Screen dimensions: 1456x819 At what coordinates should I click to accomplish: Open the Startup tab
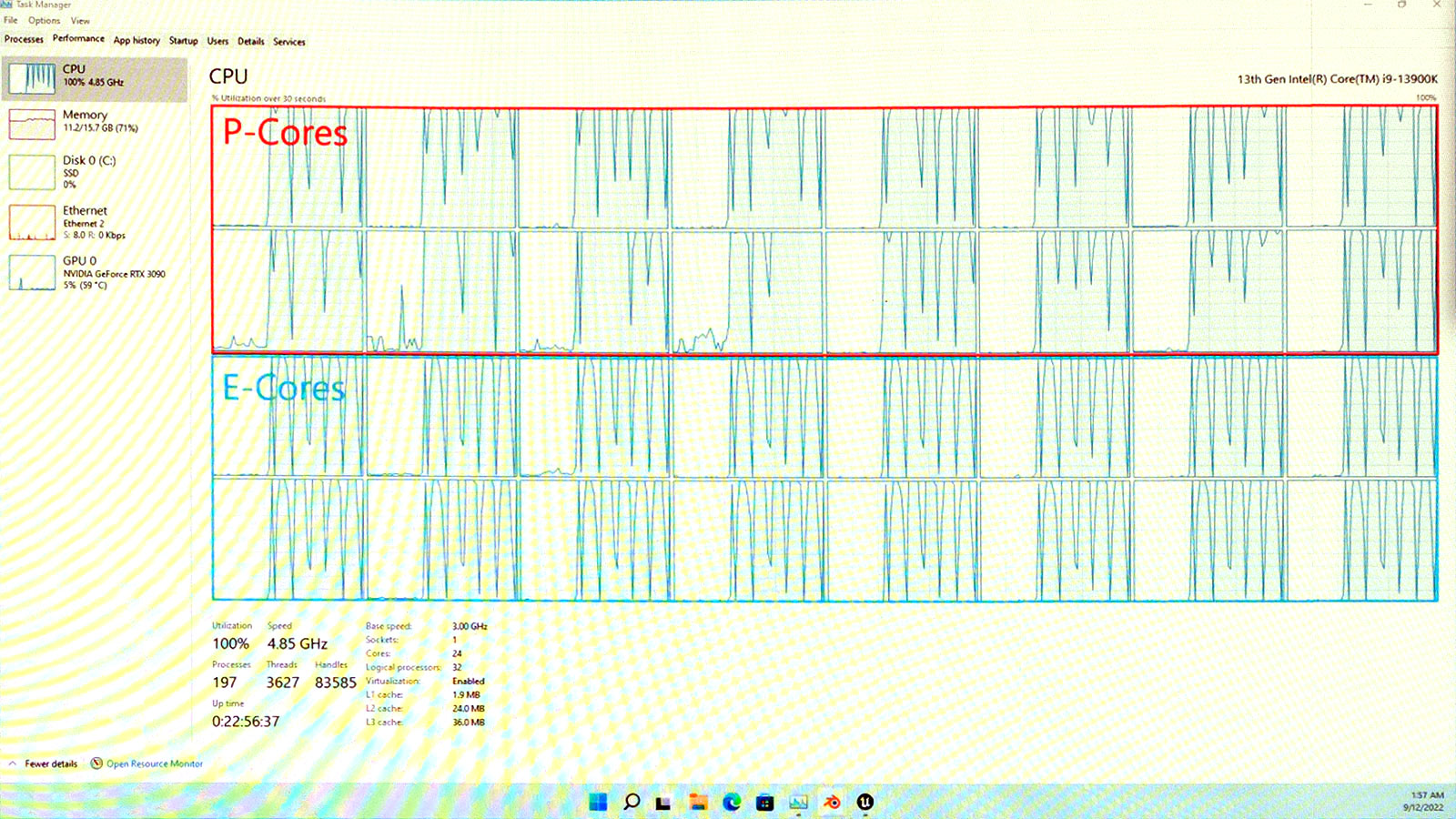(183, 40)
